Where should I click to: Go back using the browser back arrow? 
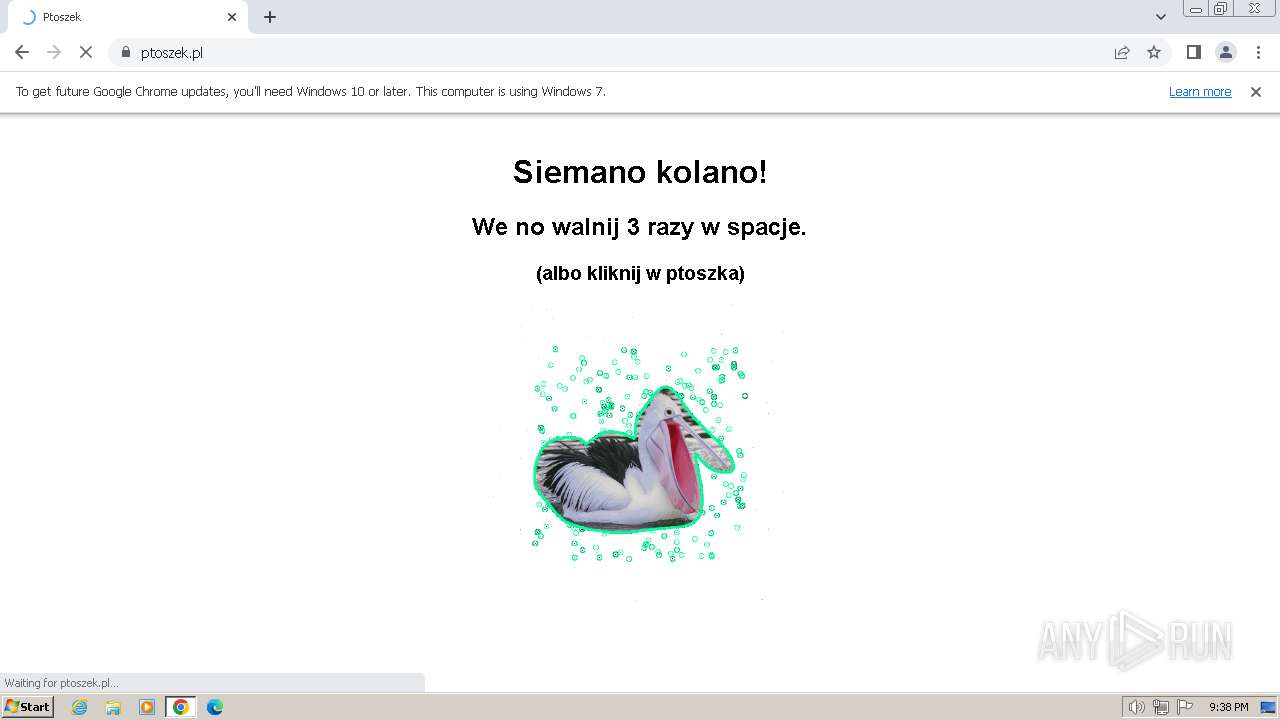coord(22,52)
